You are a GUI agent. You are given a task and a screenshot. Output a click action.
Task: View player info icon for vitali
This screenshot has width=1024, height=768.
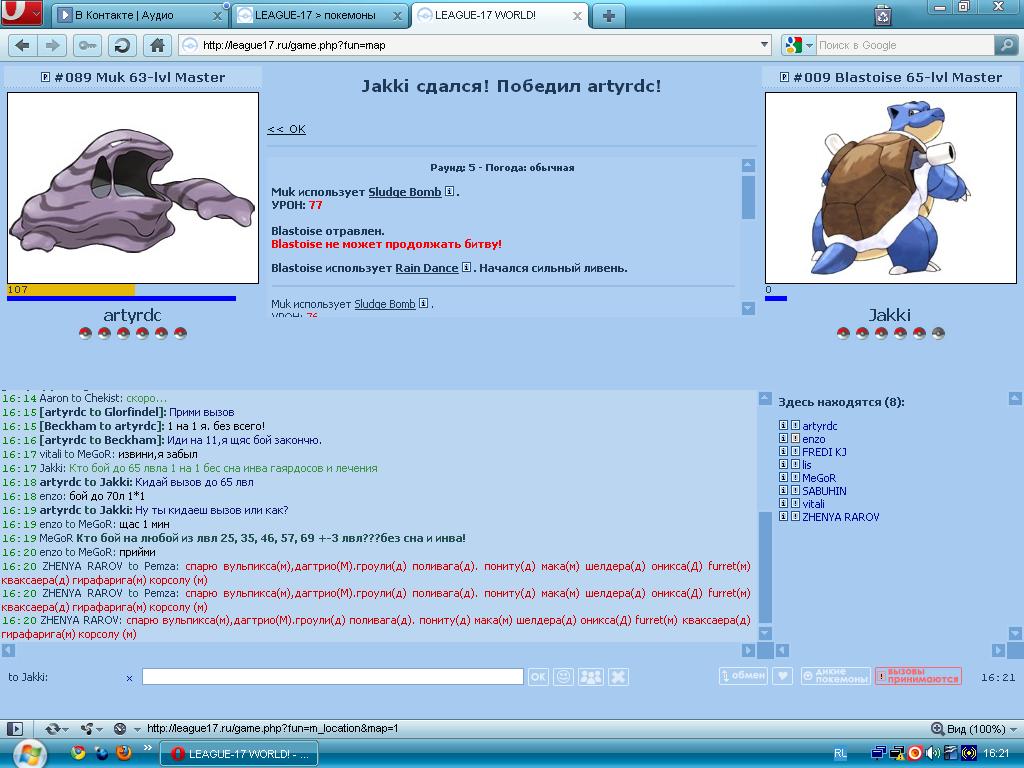783,503
